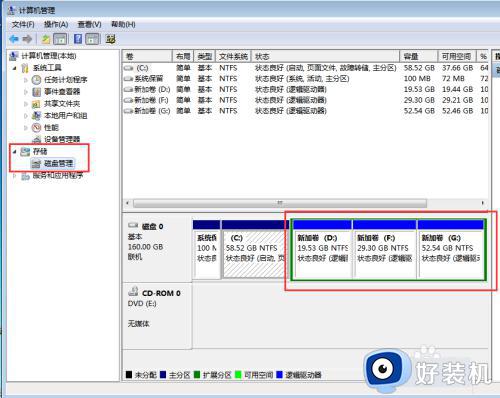Select the (C:) 58.52 GB partition block
Image resolution: width=500 pixels, height=398 pixels.
[x=254, y=249]
